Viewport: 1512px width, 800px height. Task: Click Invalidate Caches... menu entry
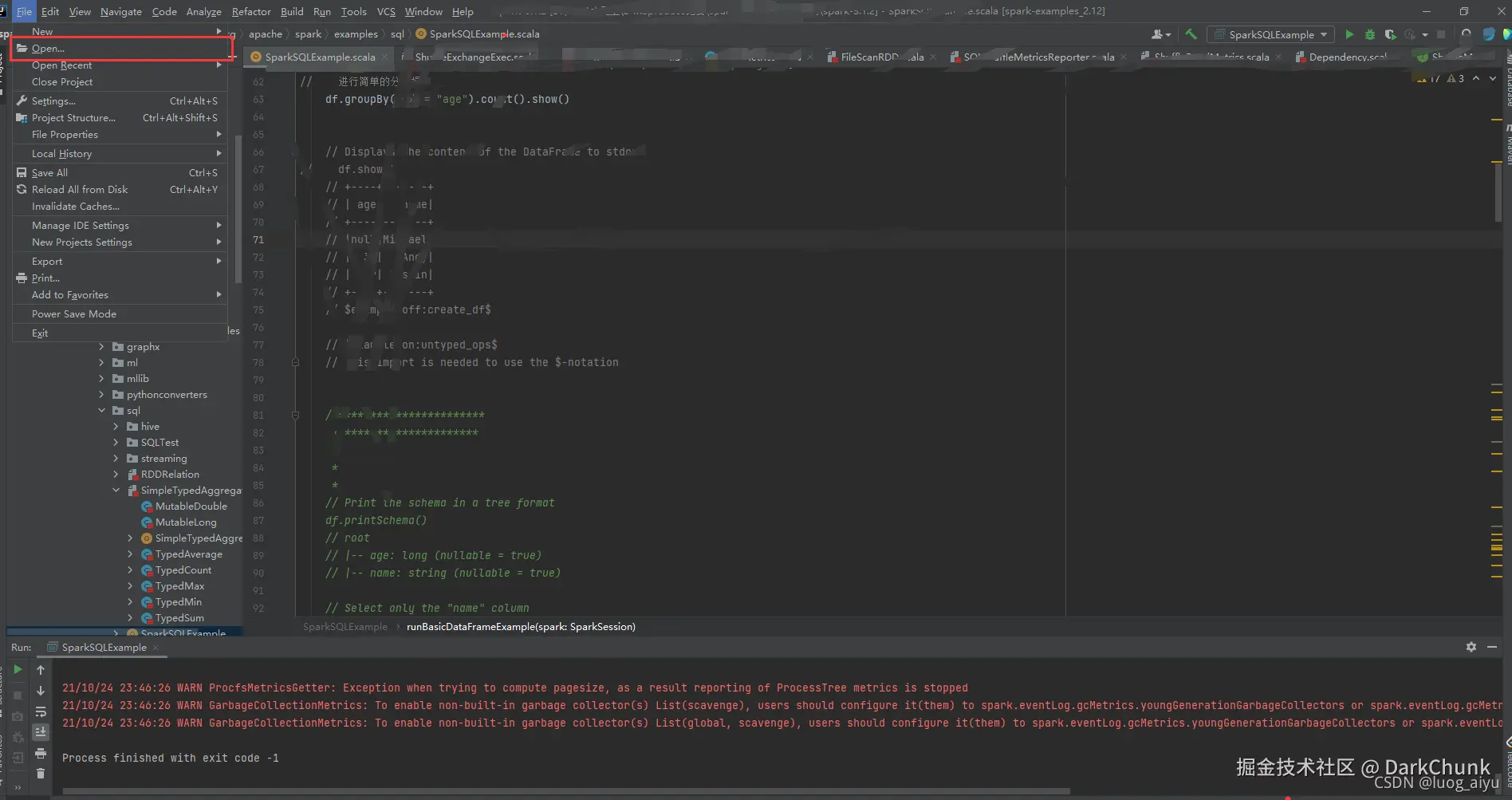76,207
